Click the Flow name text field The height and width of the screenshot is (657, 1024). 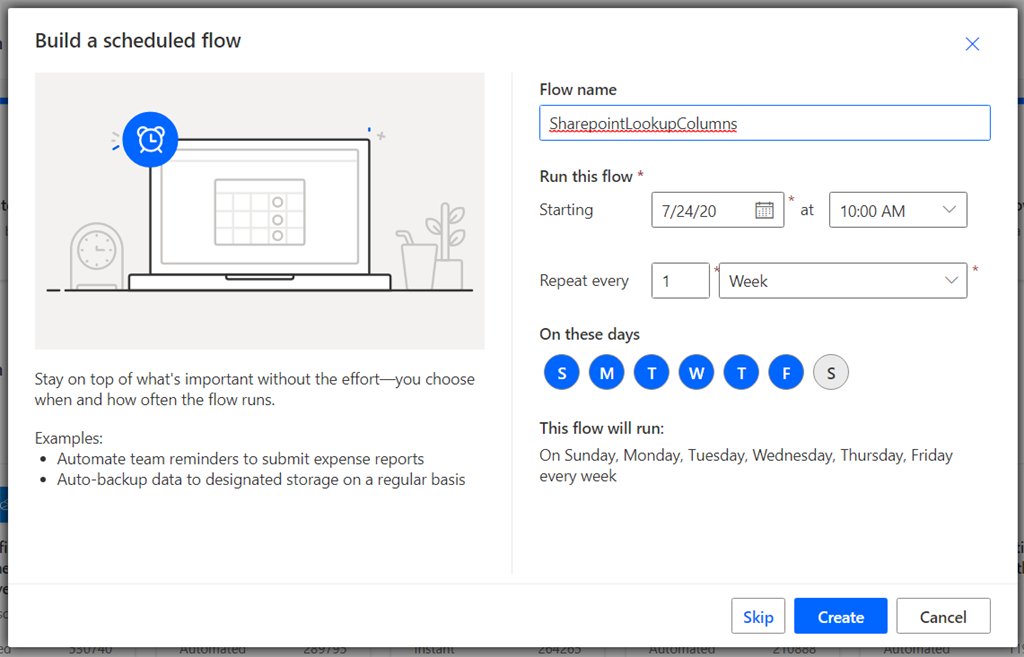pos(764,123)
